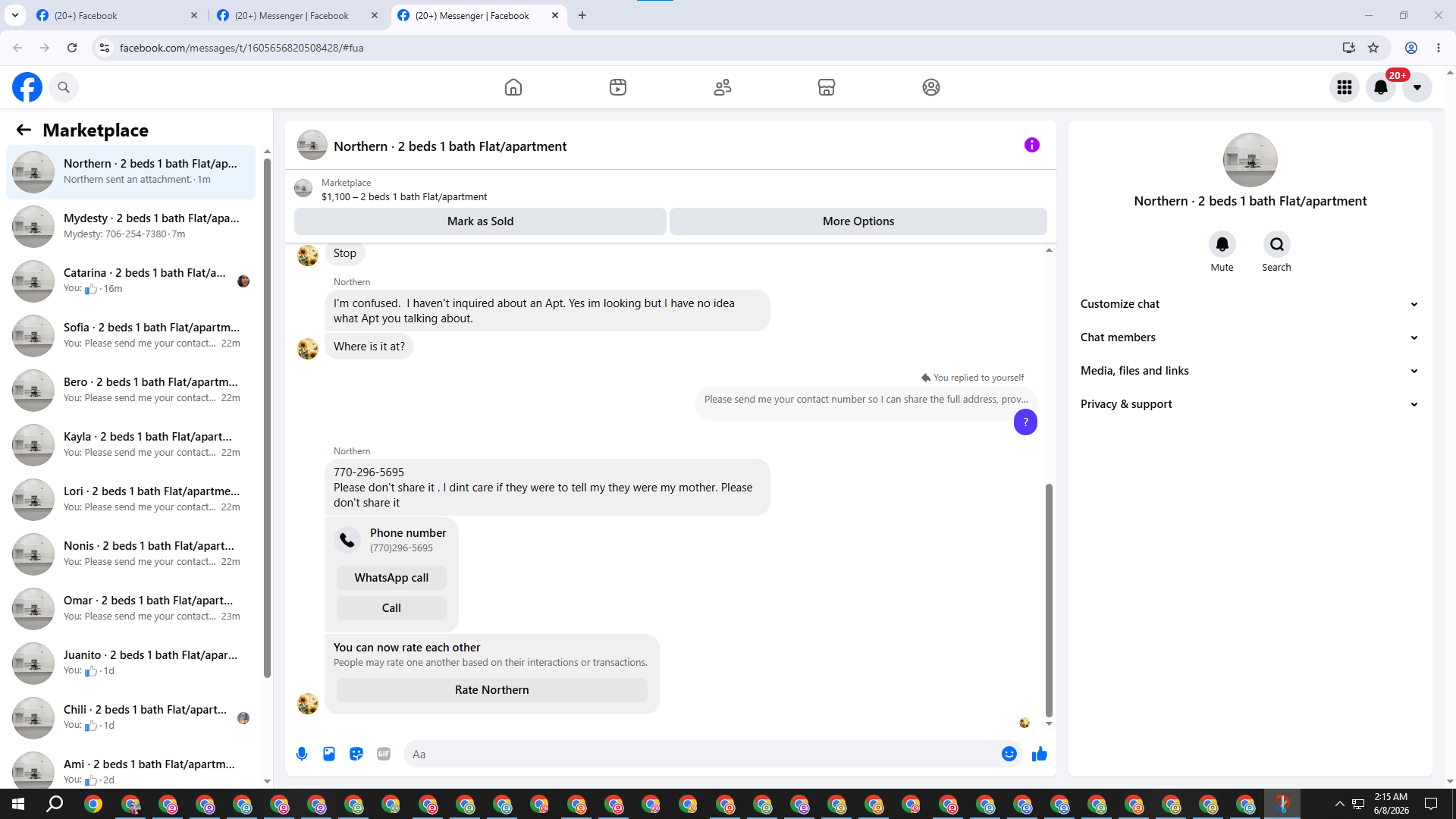Image resolution: width=1456 pixels, height=819 pixels.
Task: Bookmark this page with the star icon
Action: tap(1373, 48)
